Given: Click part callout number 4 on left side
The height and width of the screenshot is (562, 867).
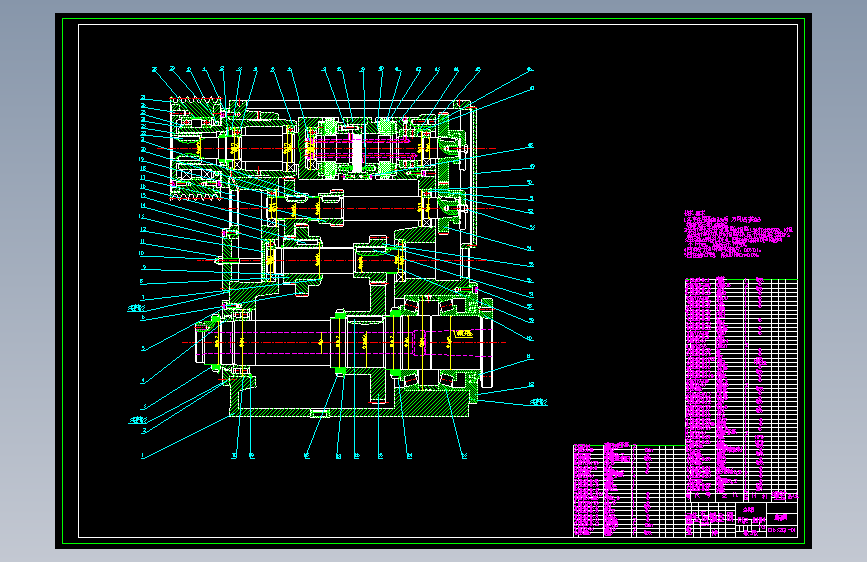Looking at the screenshot, I should click(143, 381).
